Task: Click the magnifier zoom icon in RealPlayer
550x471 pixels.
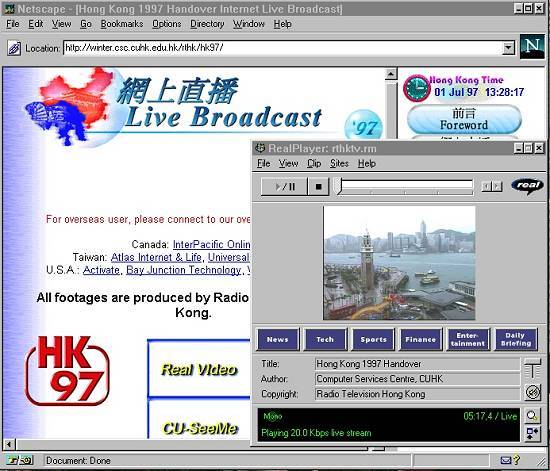Action: [x=532, y=416]
